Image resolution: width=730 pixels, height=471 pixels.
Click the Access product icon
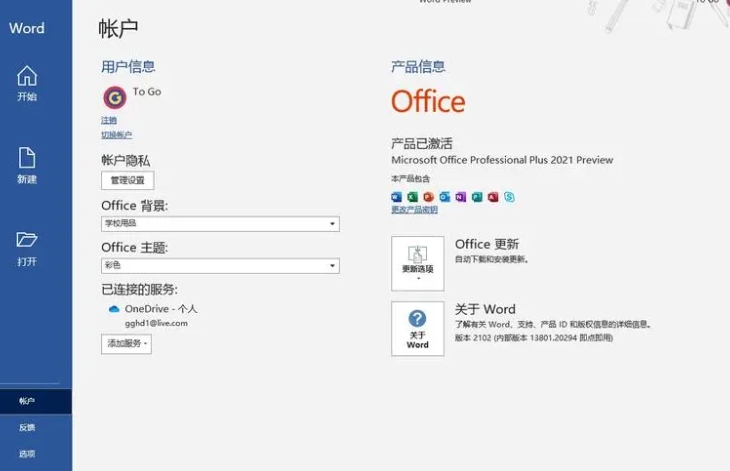492,197
